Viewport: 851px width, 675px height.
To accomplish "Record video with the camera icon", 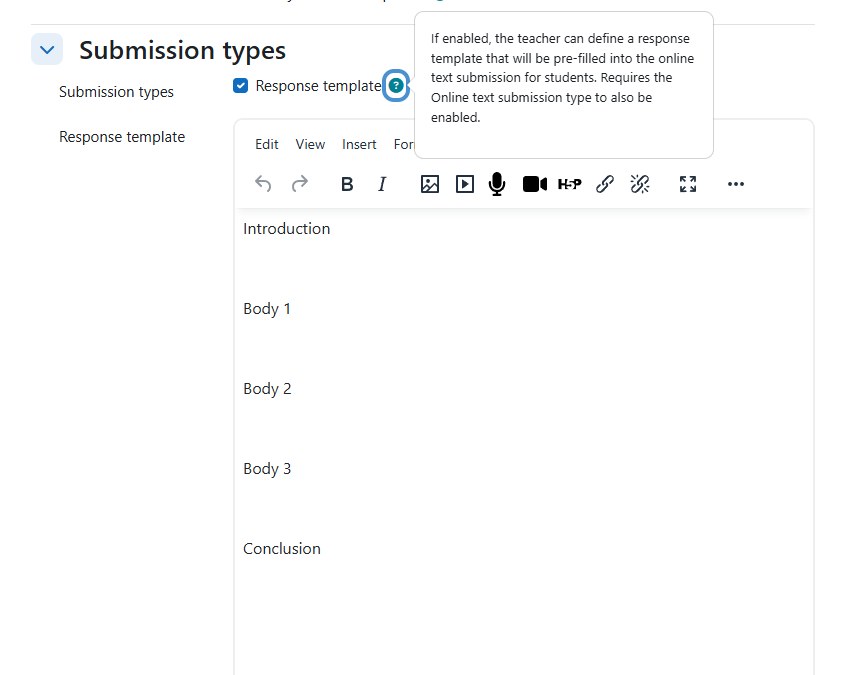I will [x=535, y=184].
